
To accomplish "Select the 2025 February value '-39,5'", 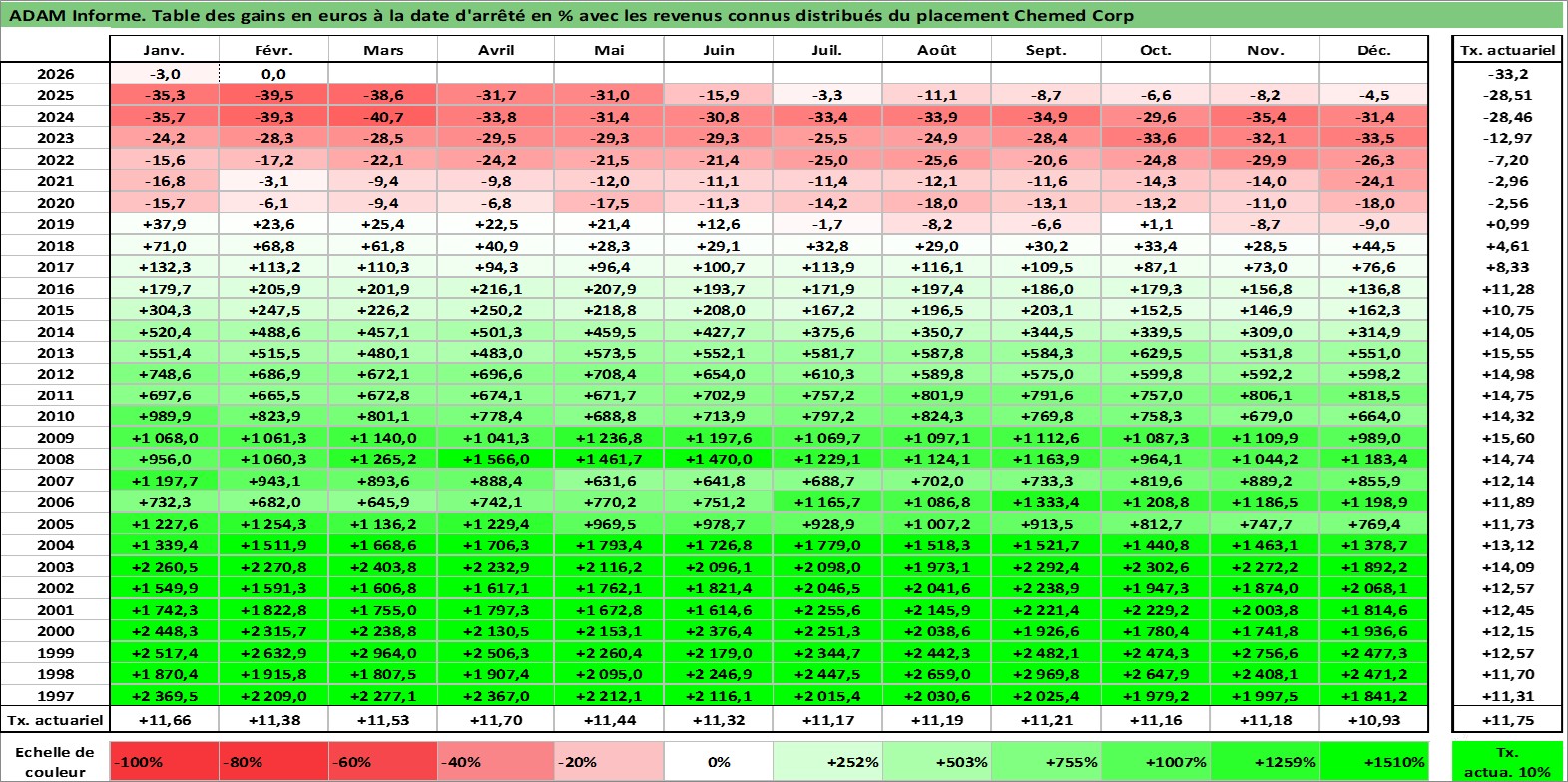I will (273, 95).
